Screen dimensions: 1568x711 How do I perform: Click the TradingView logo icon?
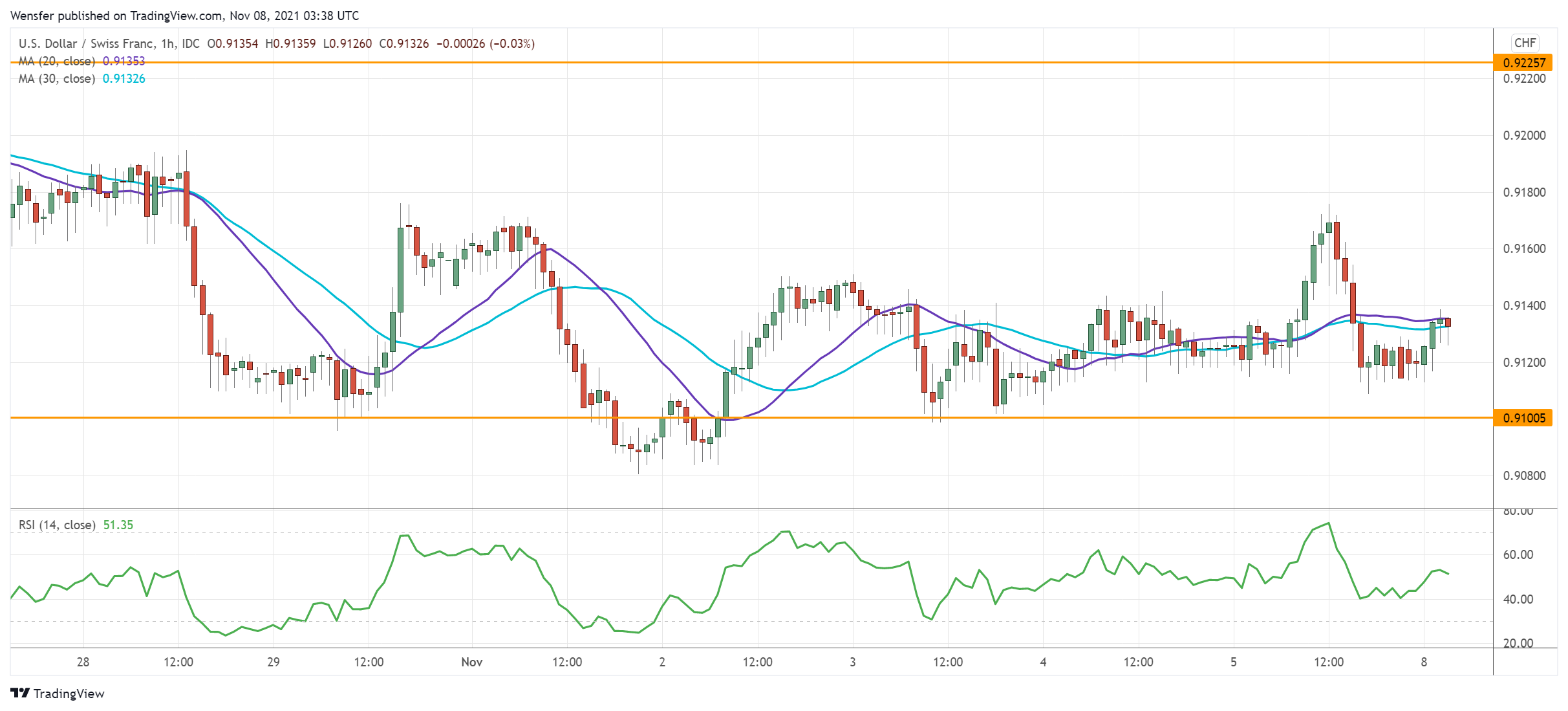(x=20, y=693)
